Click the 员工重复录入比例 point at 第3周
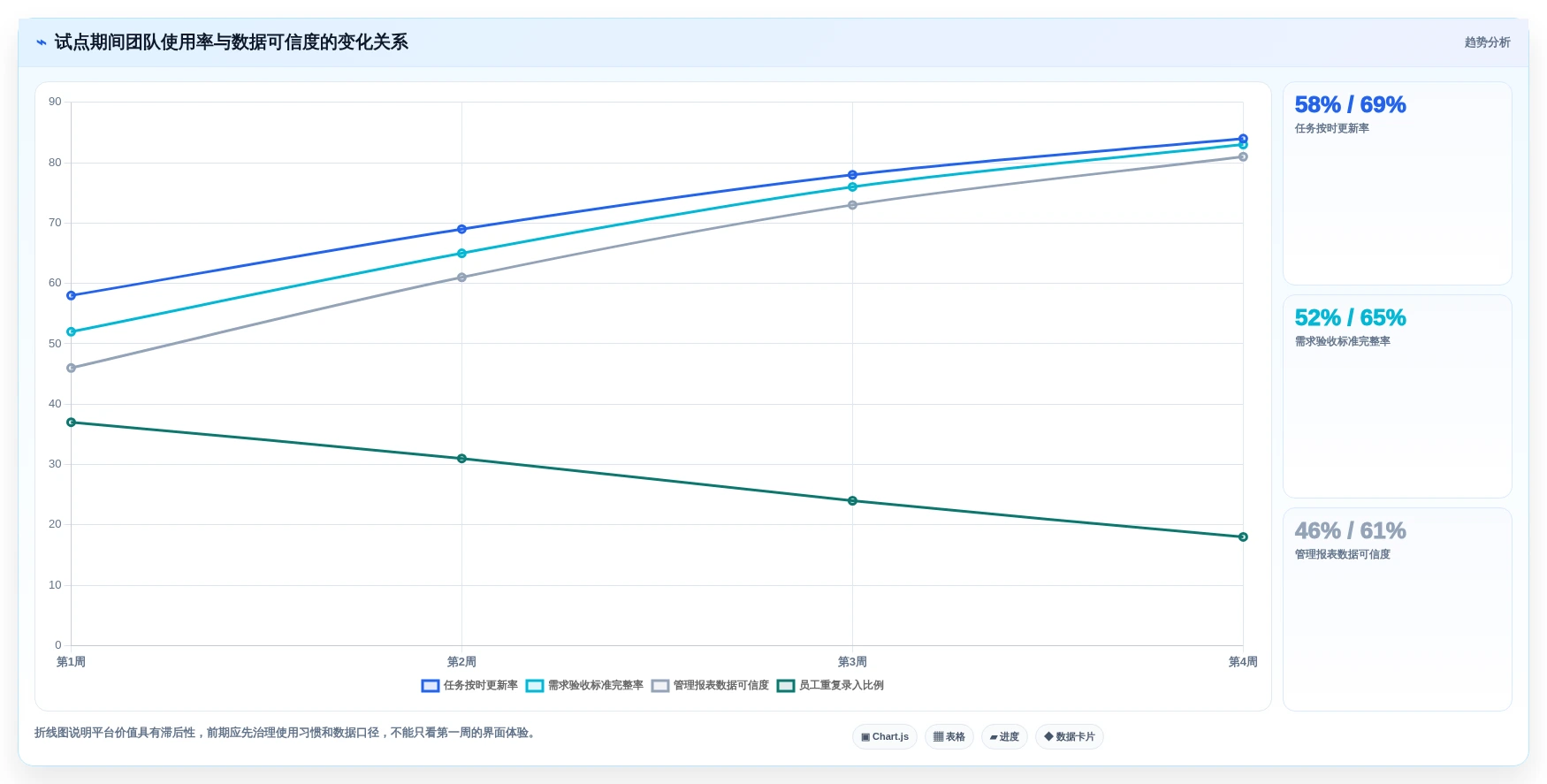 click(852, 501)
